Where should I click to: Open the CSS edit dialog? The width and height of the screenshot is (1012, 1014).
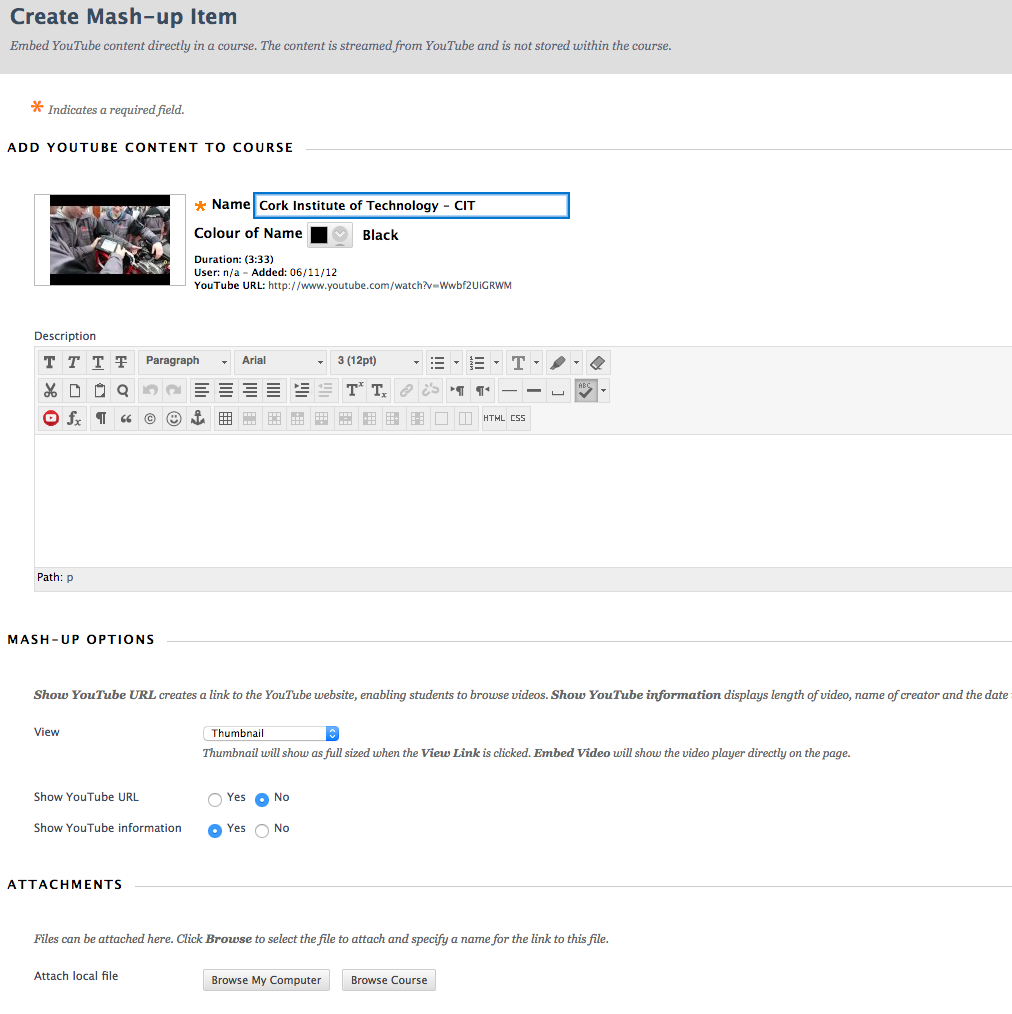(x=518, y=418)
